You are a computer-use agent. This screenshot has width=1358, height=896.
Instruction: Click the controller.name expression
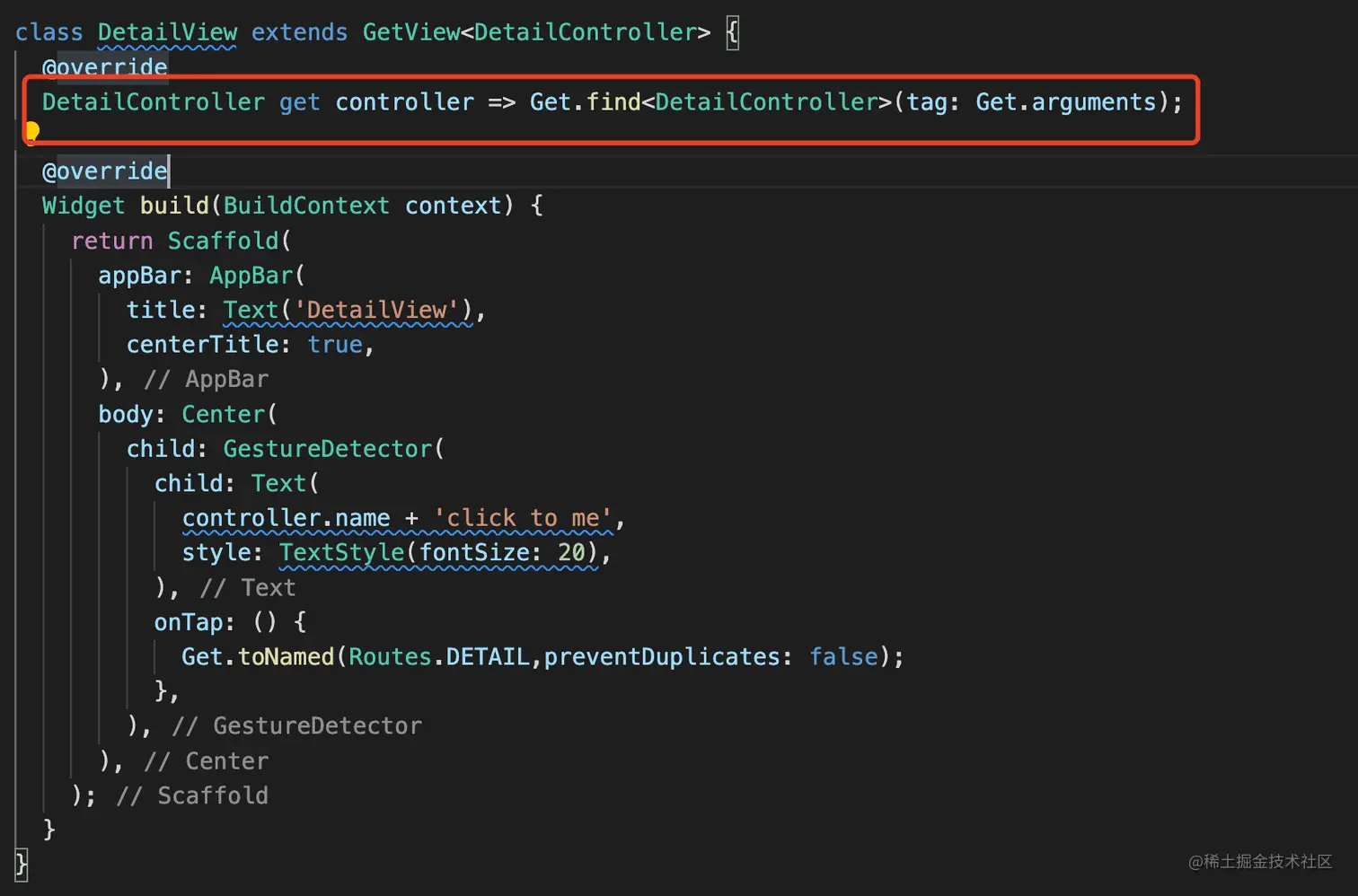point(286,518)
